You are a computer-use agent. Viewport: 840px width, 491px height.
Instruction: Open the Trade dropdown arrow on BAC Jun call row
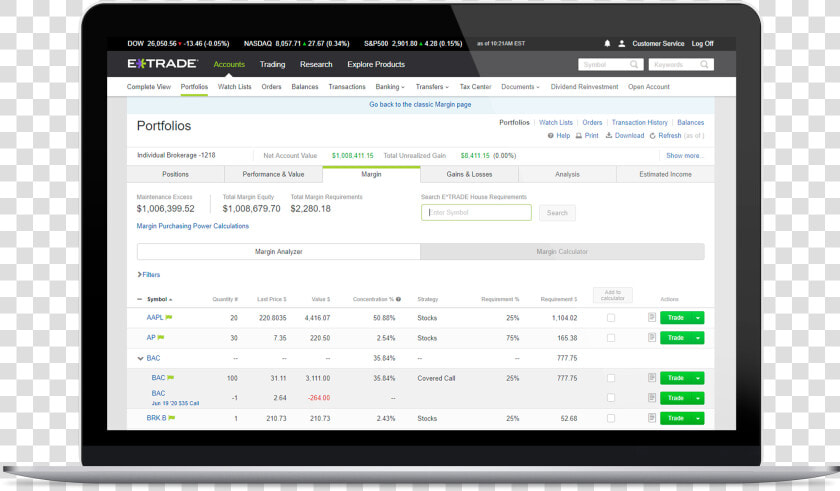[x=698, y=398]
